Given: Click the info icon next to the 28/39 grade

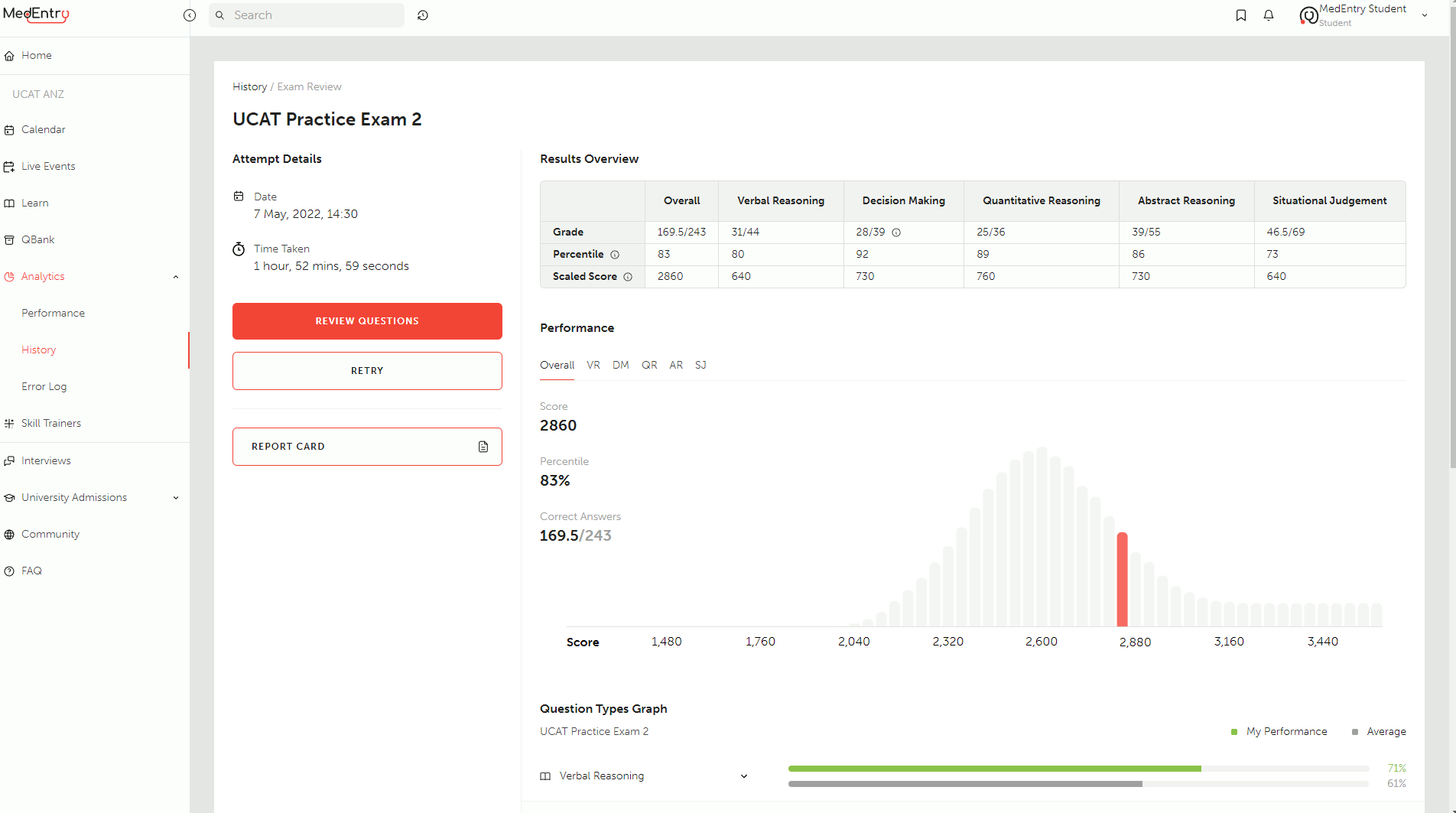Looking at the screenshot, I should (895, 232).
